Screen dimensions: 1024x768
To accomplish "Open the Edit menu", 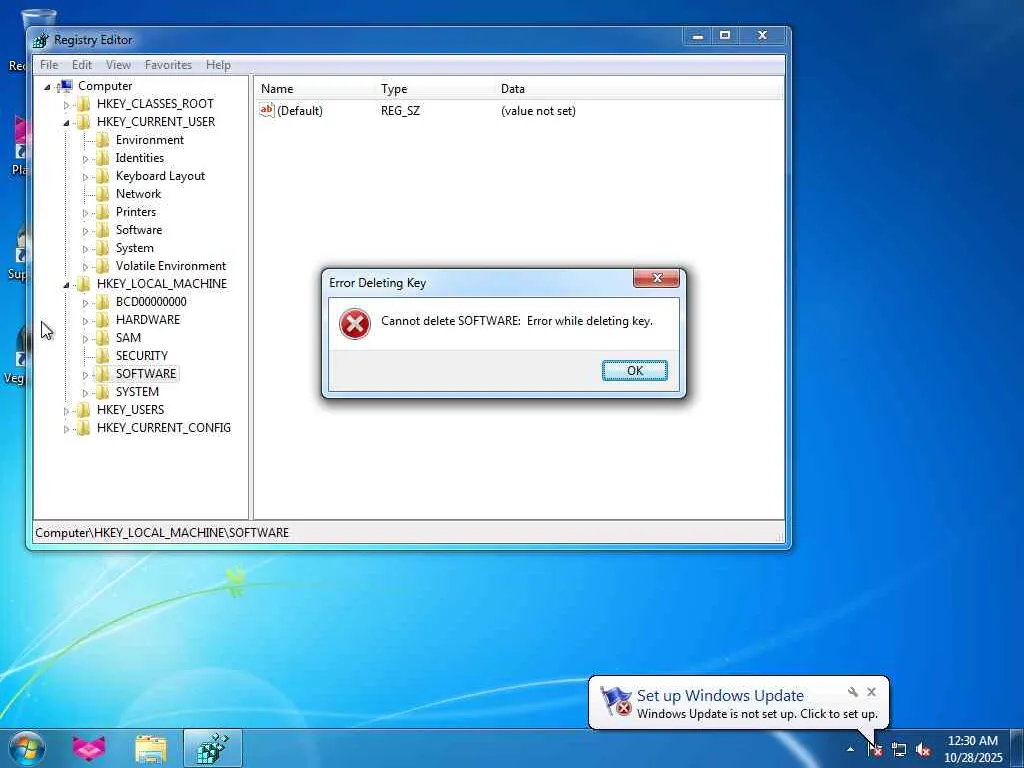I will 82,65.
